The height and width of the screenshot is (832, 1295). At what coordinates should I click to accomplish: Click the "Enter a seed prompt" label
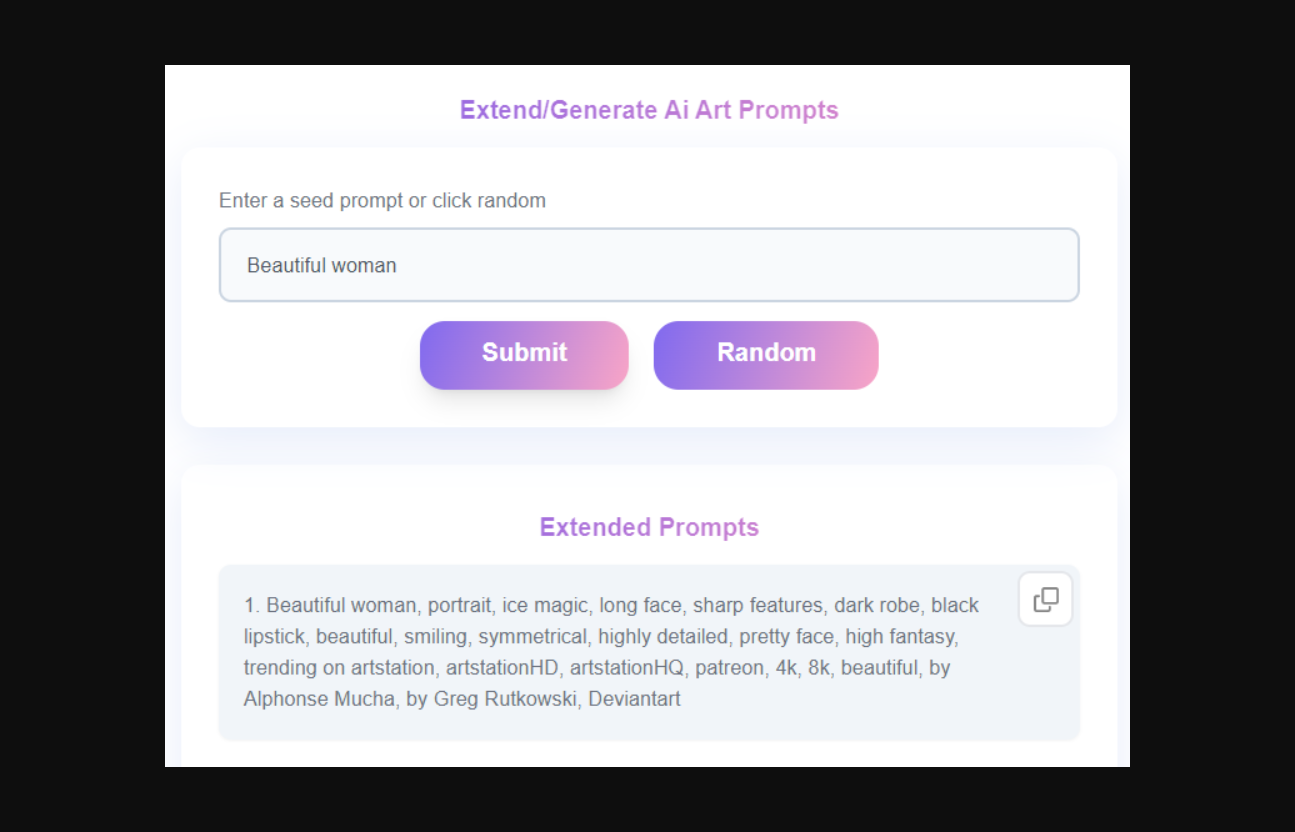tap(382, 201)
